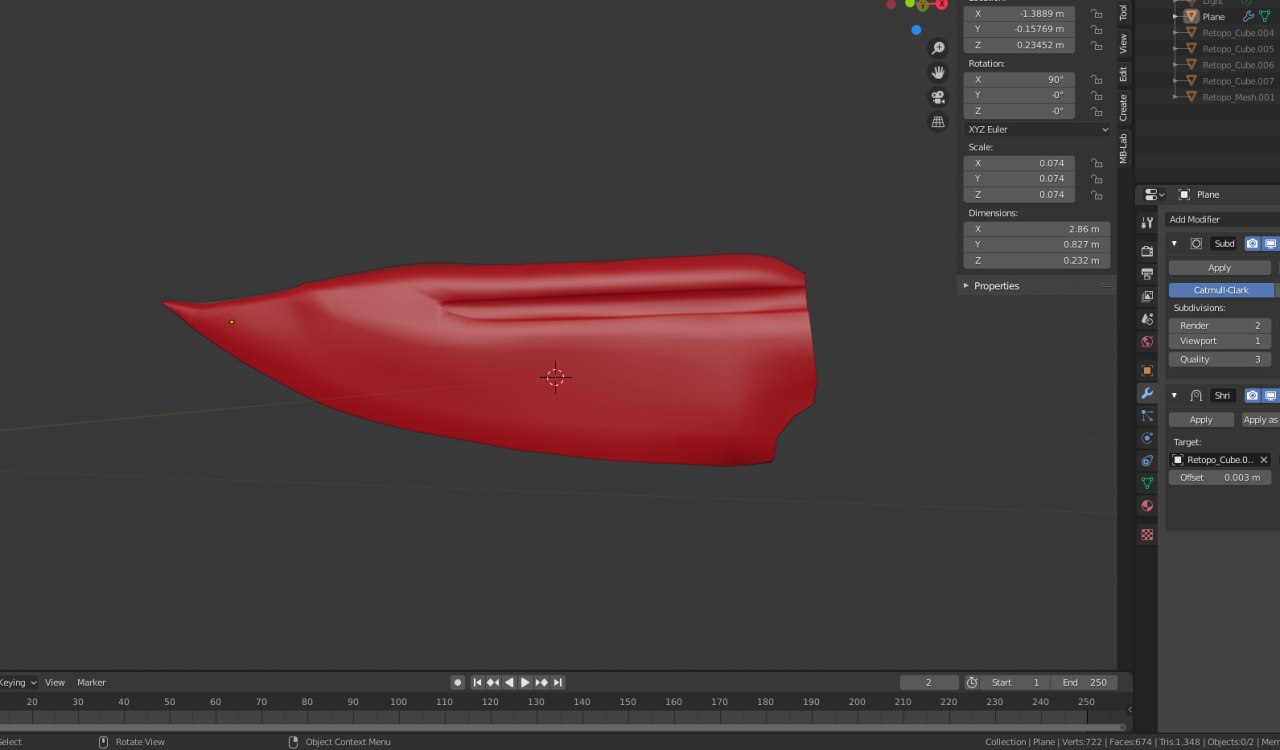Click the frame clock icon beside Start

pos(972,682)
